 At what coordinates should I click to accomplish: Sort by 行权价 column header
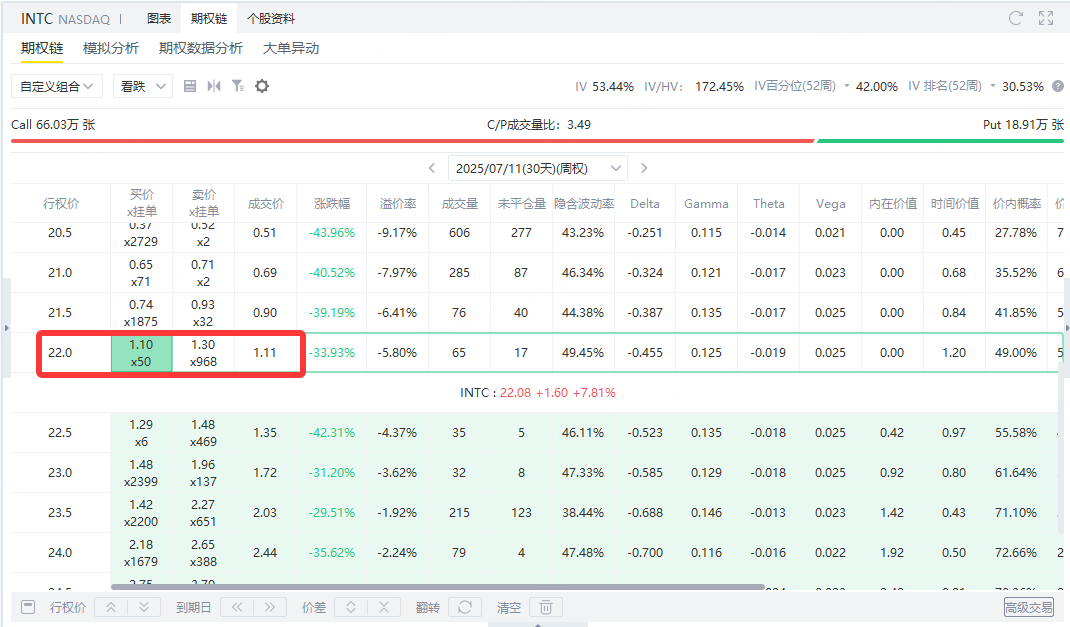point(61,203)
